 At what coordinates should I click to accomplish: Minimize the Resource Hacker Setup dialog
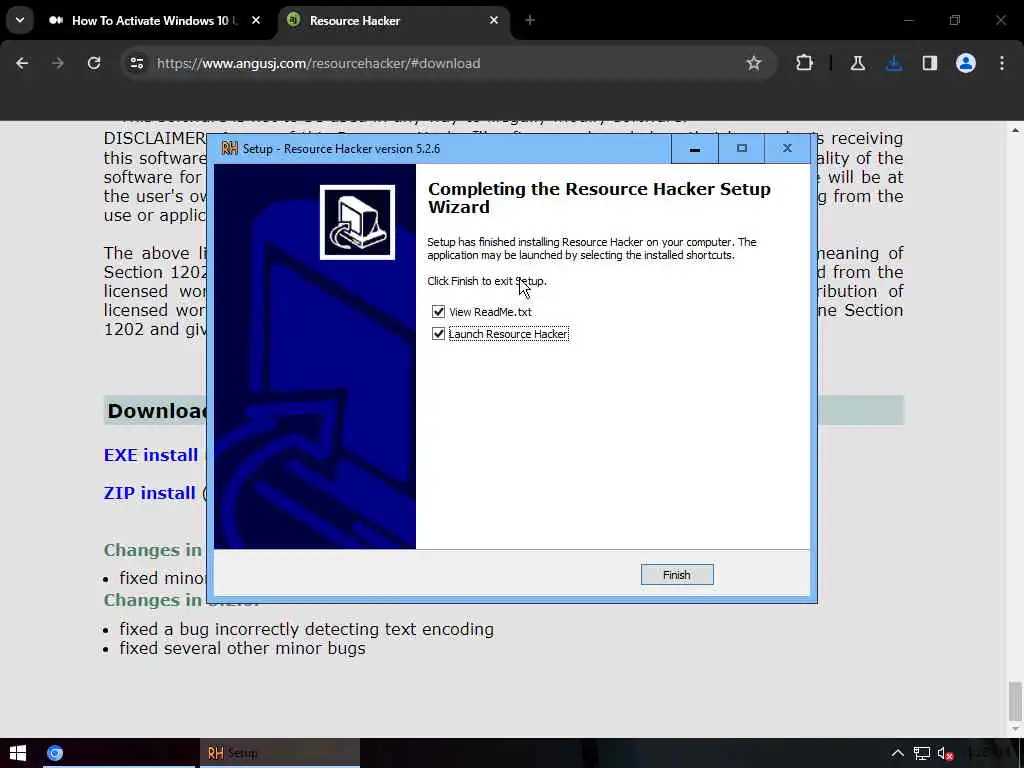click(x=695, y=149)
